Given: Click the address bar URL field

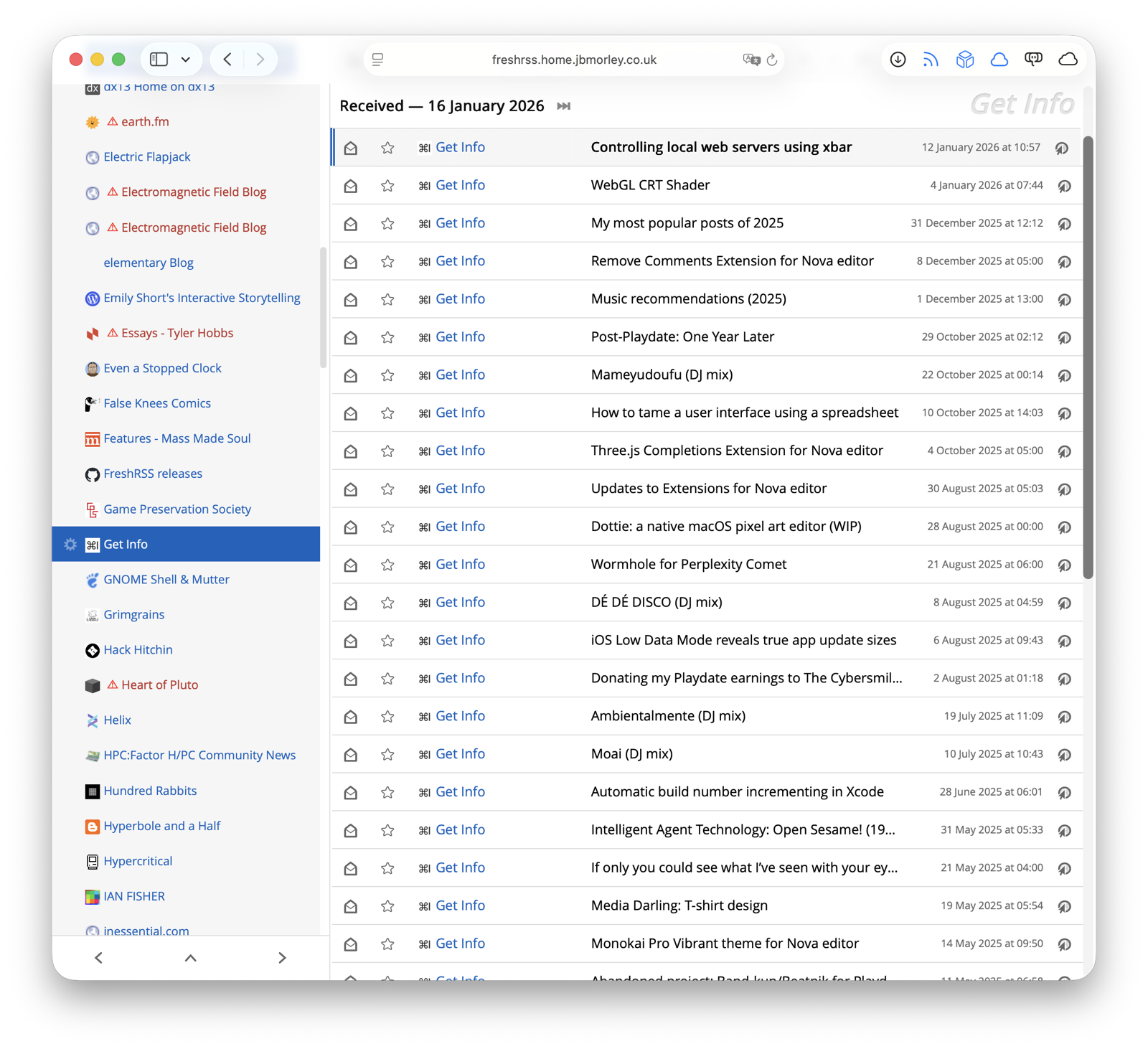Looking at the screenshot, I should pyautogui.click(x=573, y=60).
